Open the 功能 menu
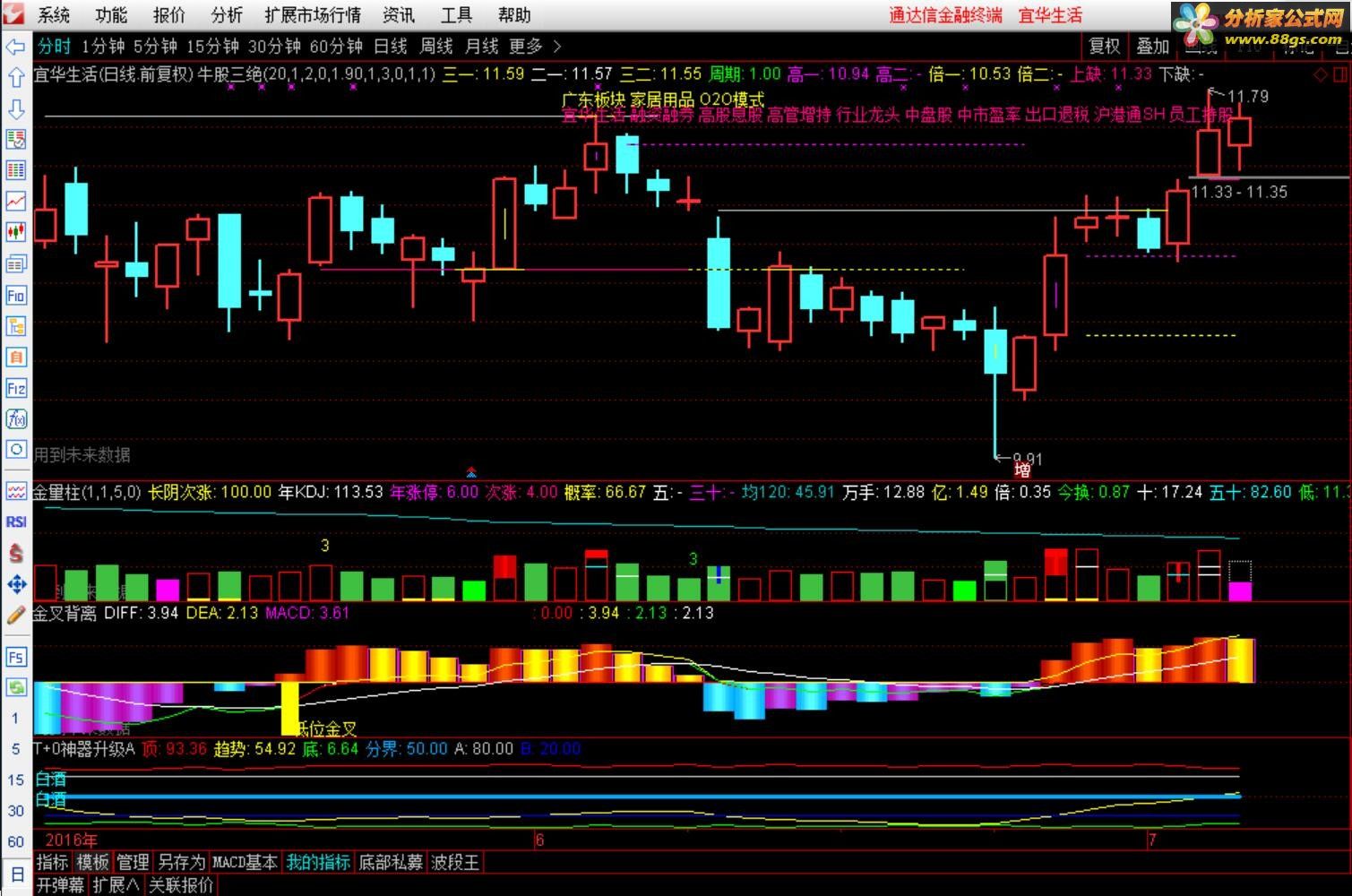 pyautogui.click(x=111, y=15)
